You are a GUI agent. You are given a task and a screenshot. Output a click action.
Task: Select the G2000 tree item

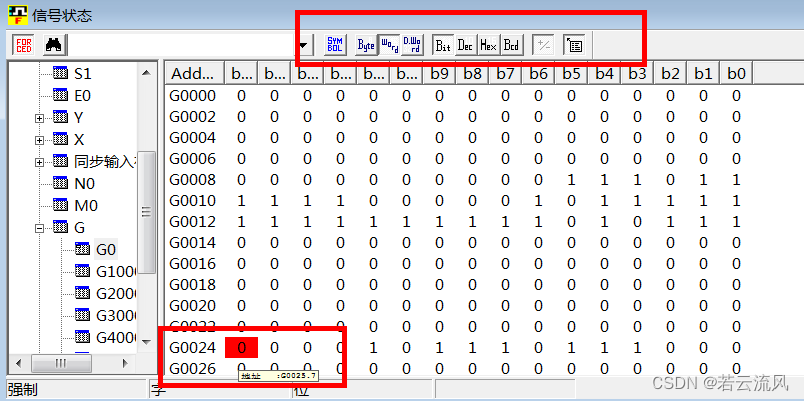click(116, 293)
